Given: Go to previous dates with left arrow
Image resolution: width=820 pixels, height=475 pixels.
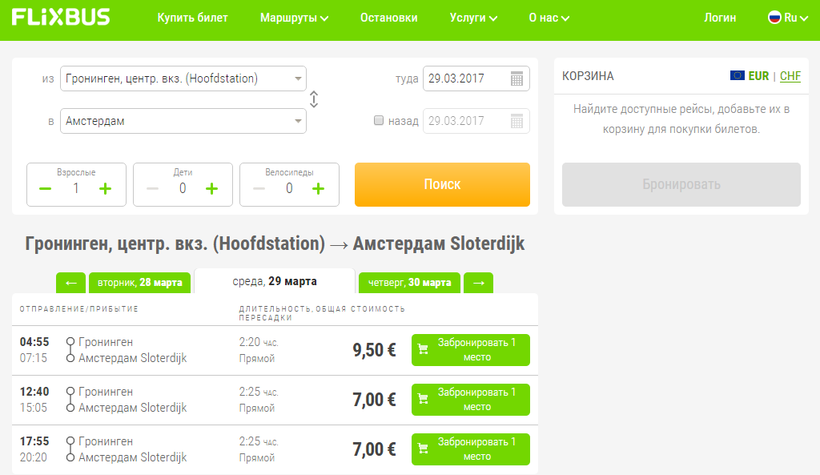Looking at the screenshot, I should tap(70, 283).
